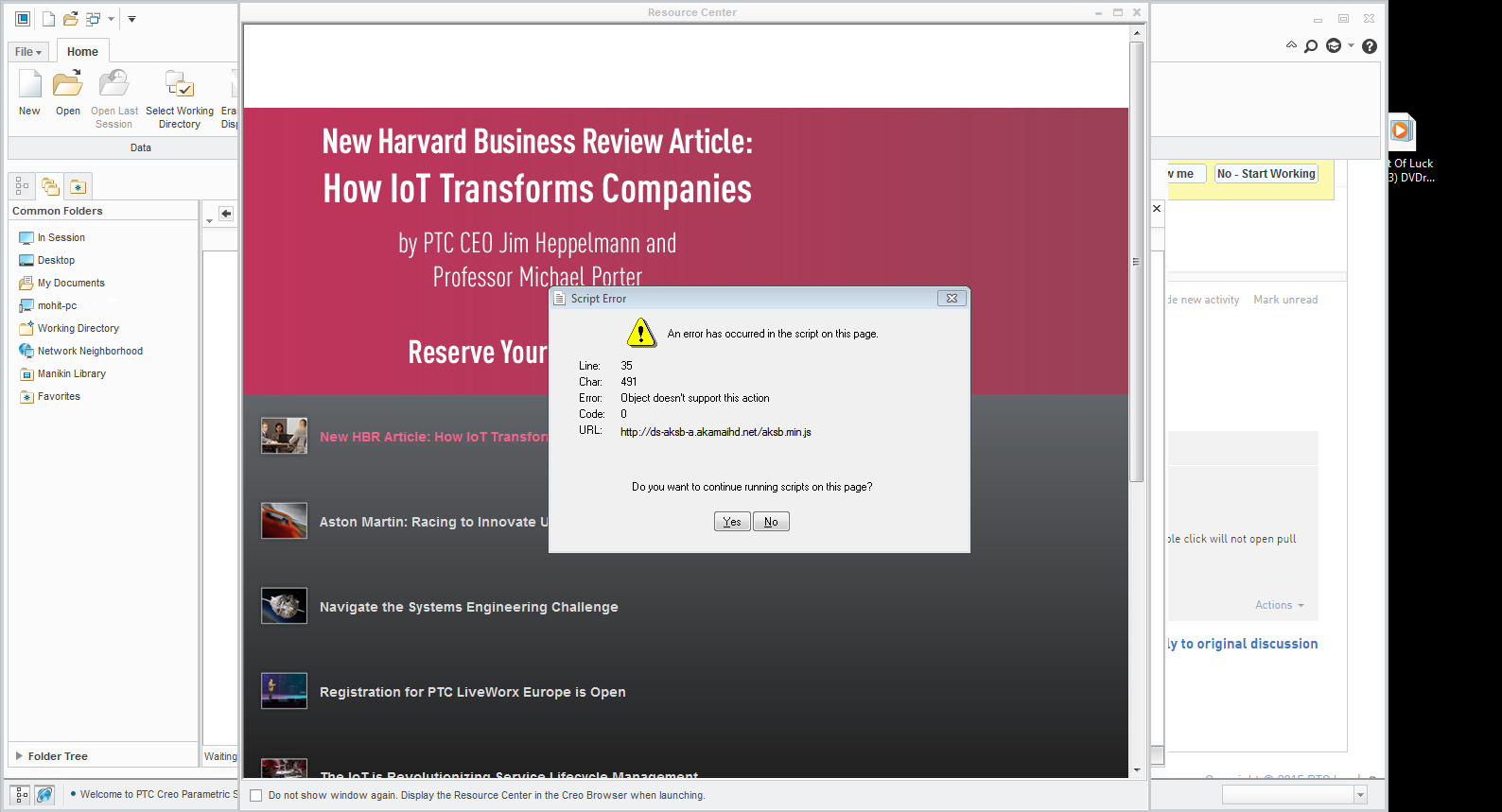This screenshot has width=1502, height=812.
Task: Show the Folder Browser navigator tab
Action: pyautogui.click(x=50, y=186)
